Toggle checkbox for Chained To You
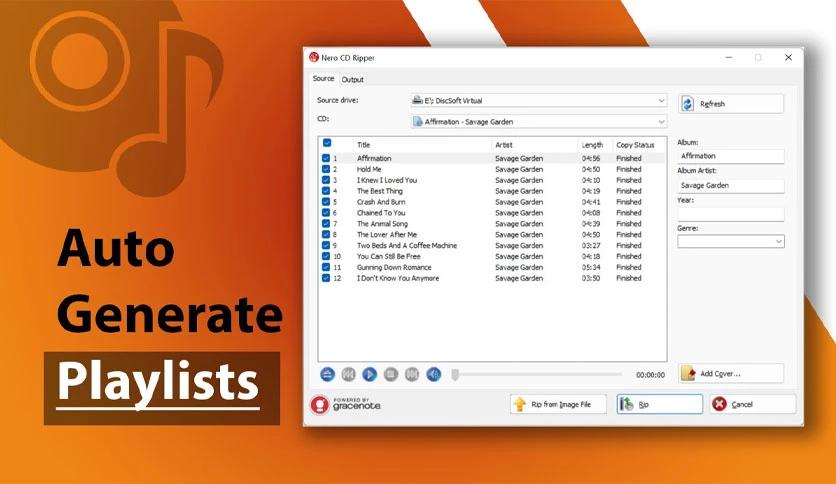The image size is (836, 484). [326, 213]
